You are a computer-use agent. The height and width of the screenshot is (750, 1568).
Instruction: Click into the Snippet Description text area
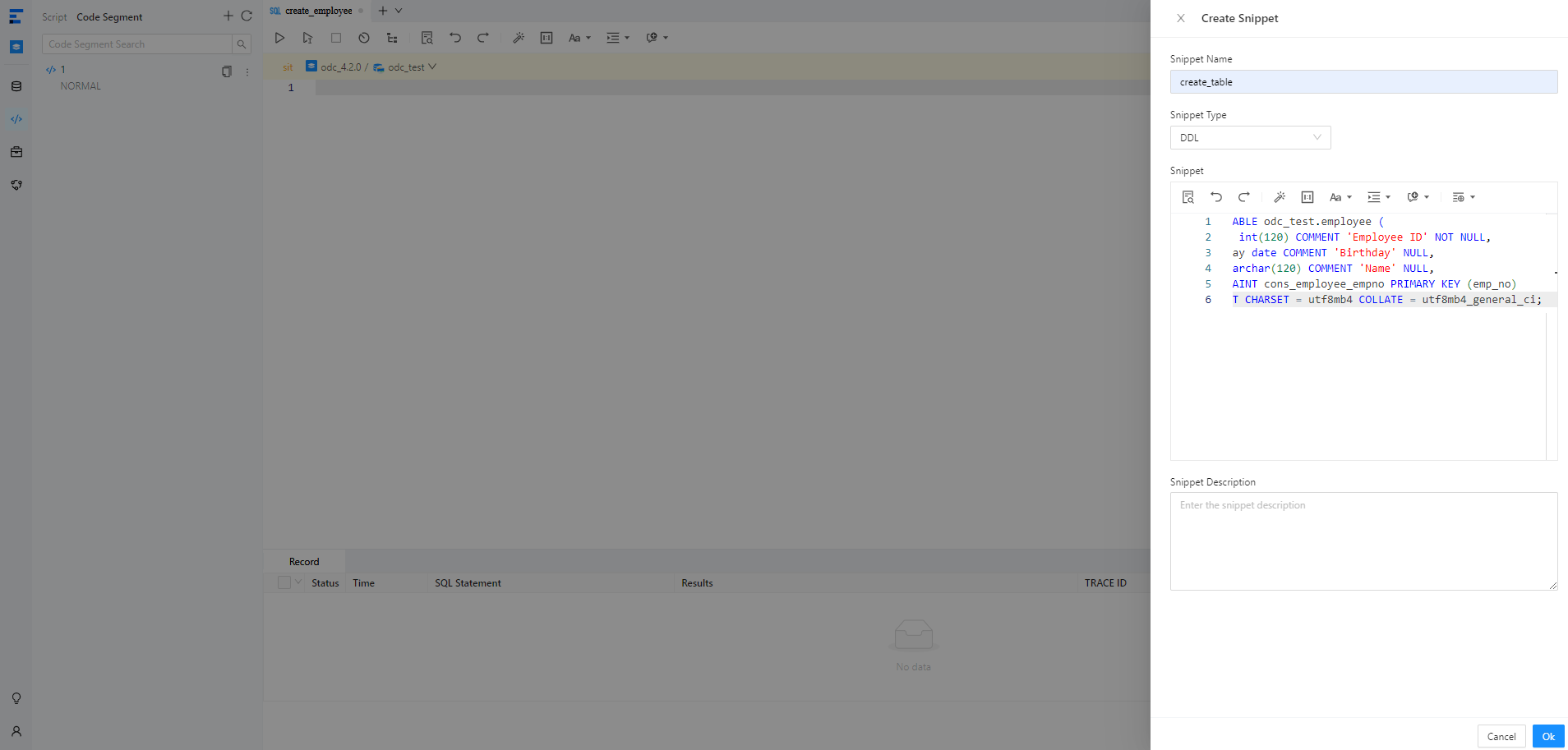(x=1363, y=541)
